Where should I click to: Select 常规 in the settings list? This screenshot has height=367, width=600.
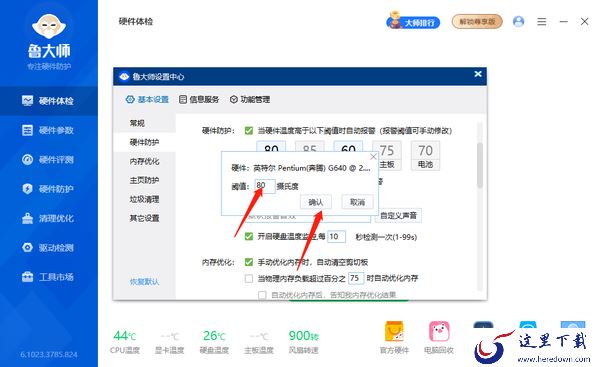click(x=145, y=123)
